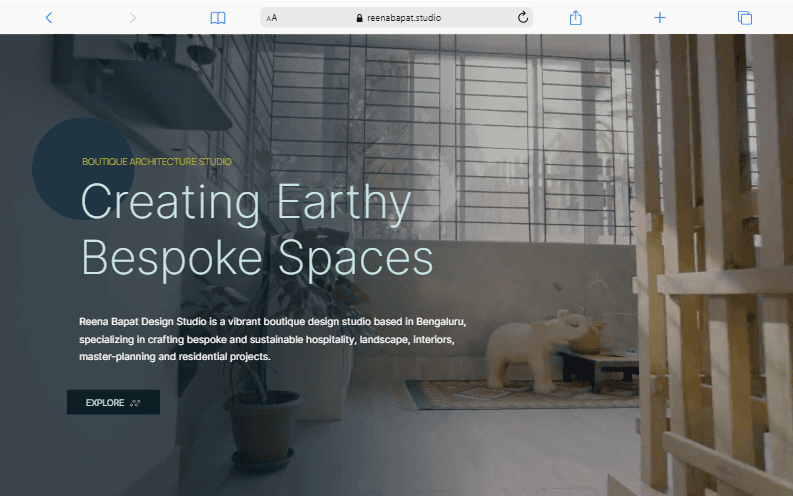The height and width of the screenshot is (496, 793).
Task: Click the wooden lattice screen in the hero image
Action: (713, 265)
